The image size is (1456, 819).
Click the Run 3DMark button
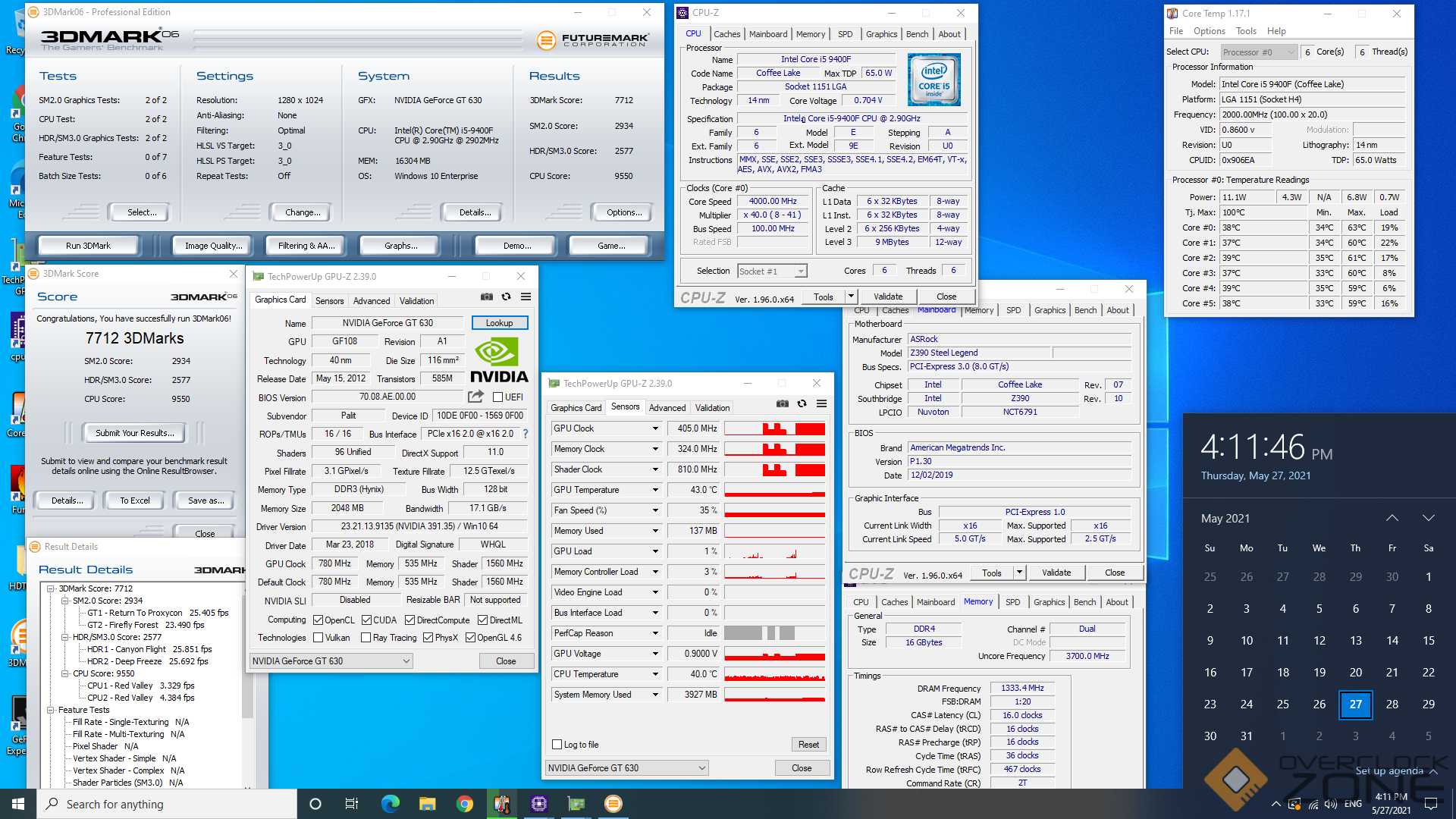point(88,246)
